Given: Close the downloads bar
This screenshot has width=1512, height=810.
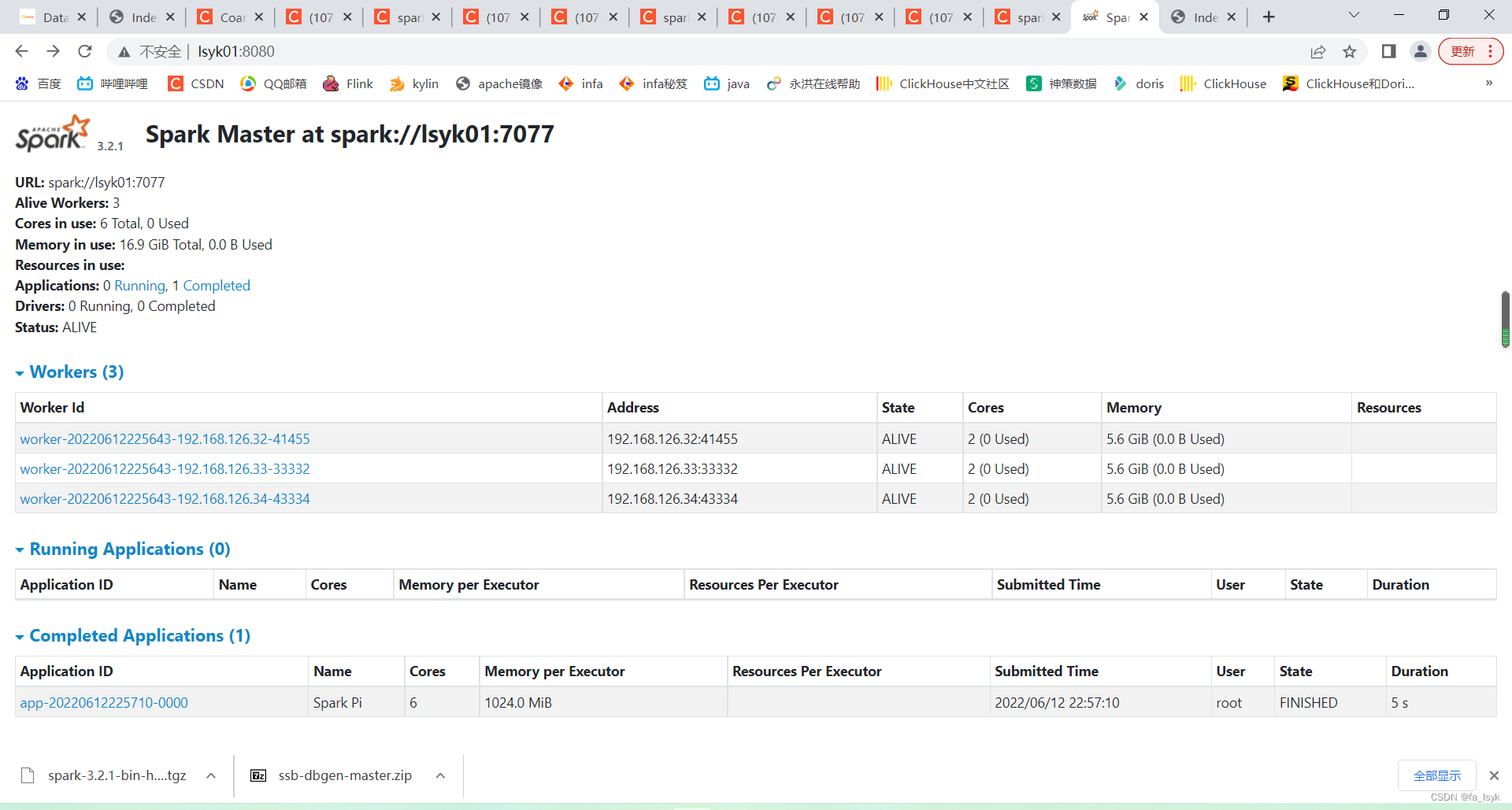Looking at the screenshot, I should pyautogui.click(x=1494, y=775).
